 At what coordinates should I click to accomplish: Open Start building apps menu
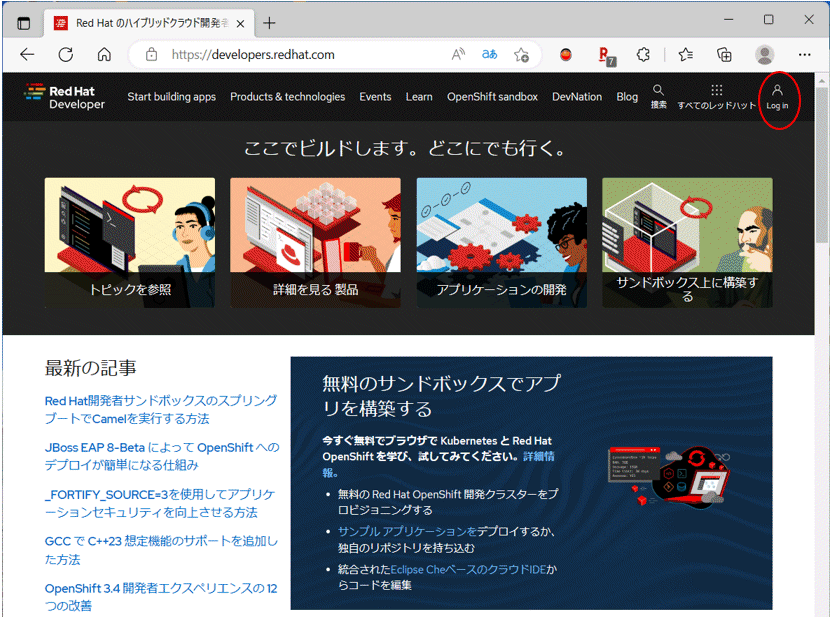click(172, 97)
